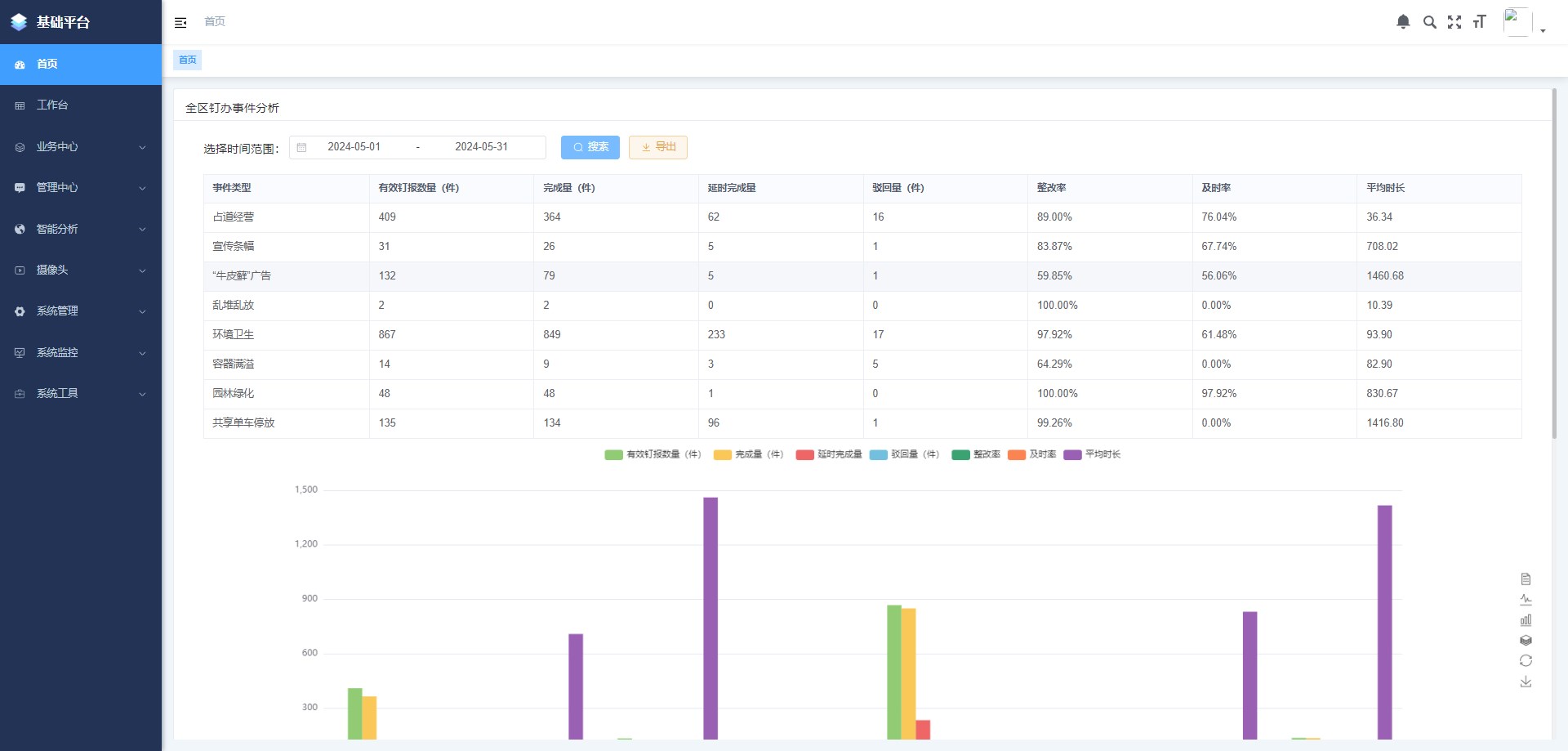Toggle 延时完成量 series in legend

coord(829,454)
